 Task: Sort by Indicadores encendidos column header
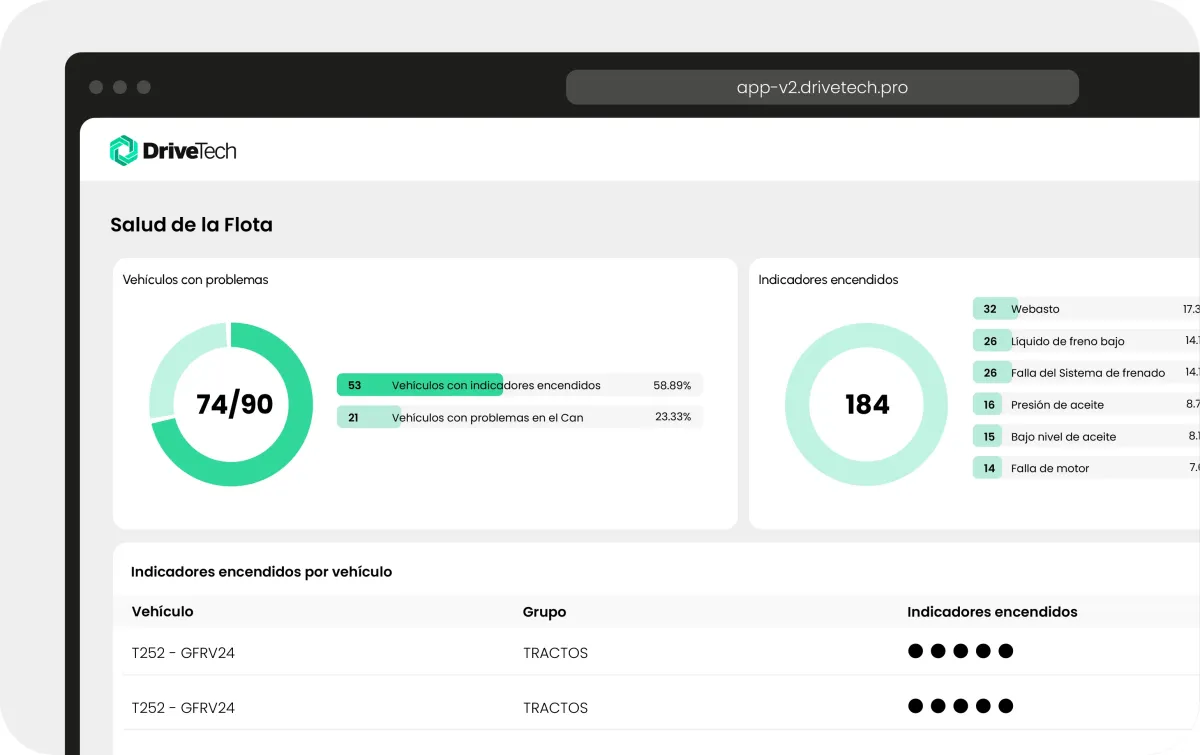992,612
